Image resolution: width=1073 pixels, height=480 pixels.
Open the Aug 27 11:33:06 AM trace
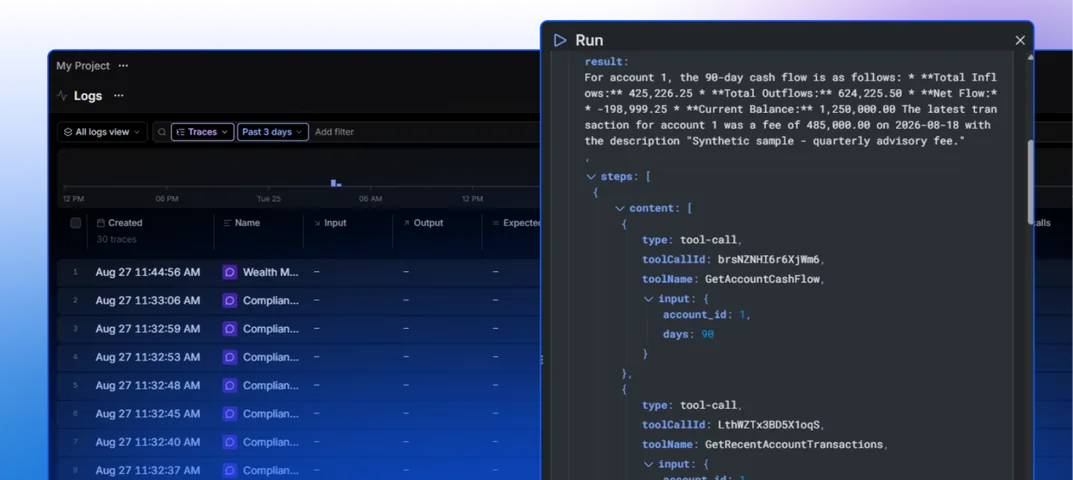(148, 301)
